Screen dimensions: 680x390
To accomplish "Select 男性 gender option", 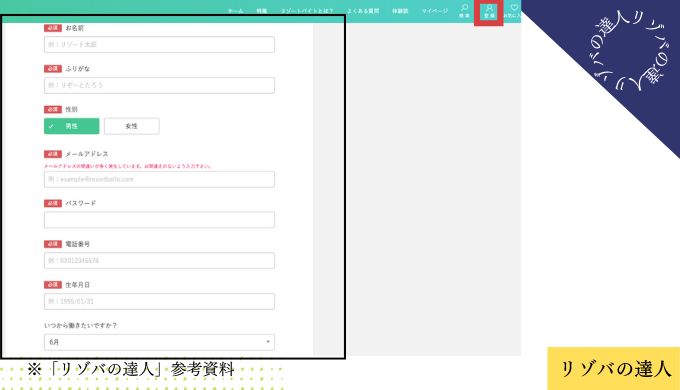I will [x=72, y=126].
